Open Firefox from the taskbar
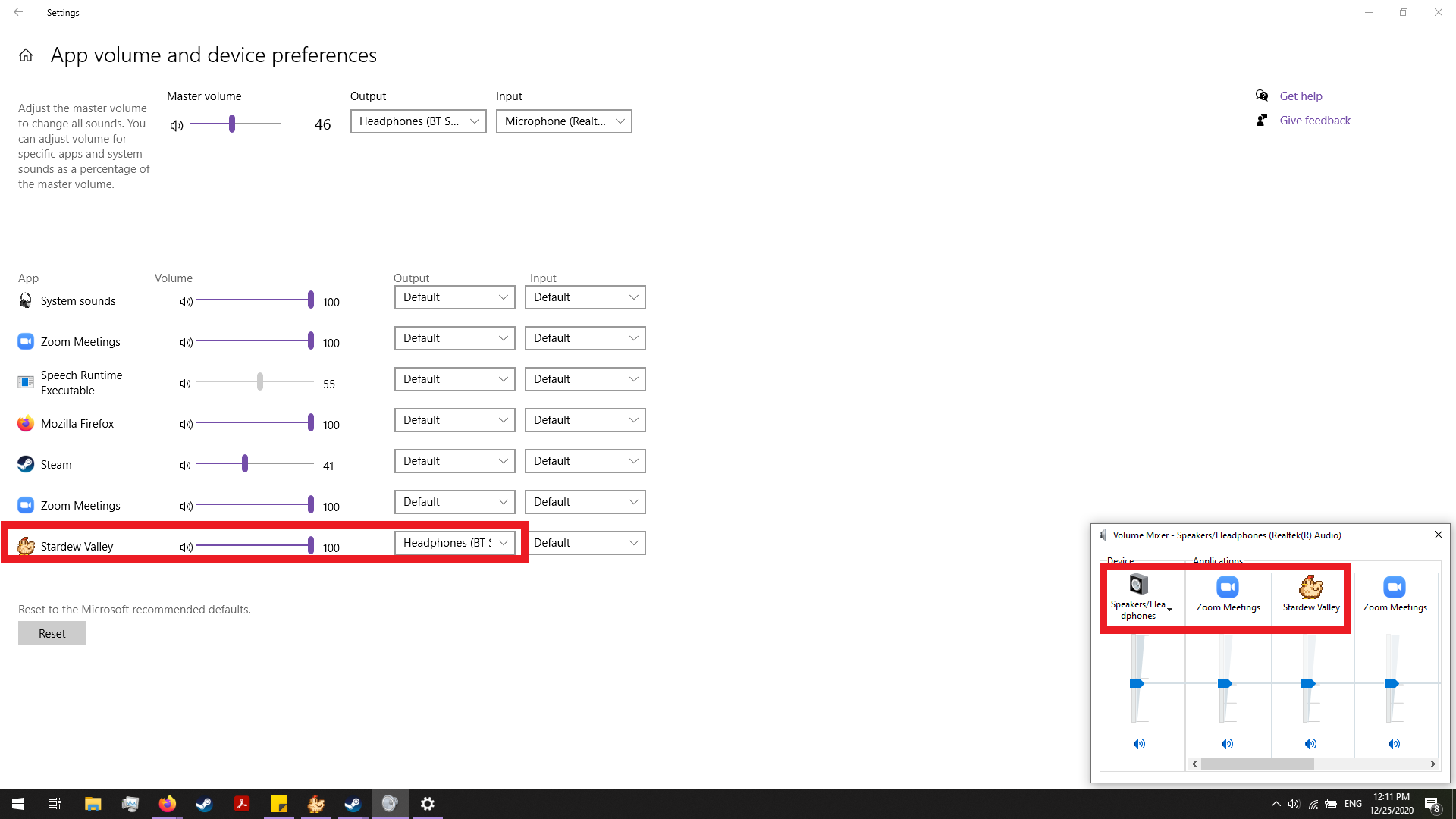 coord(167,804)
